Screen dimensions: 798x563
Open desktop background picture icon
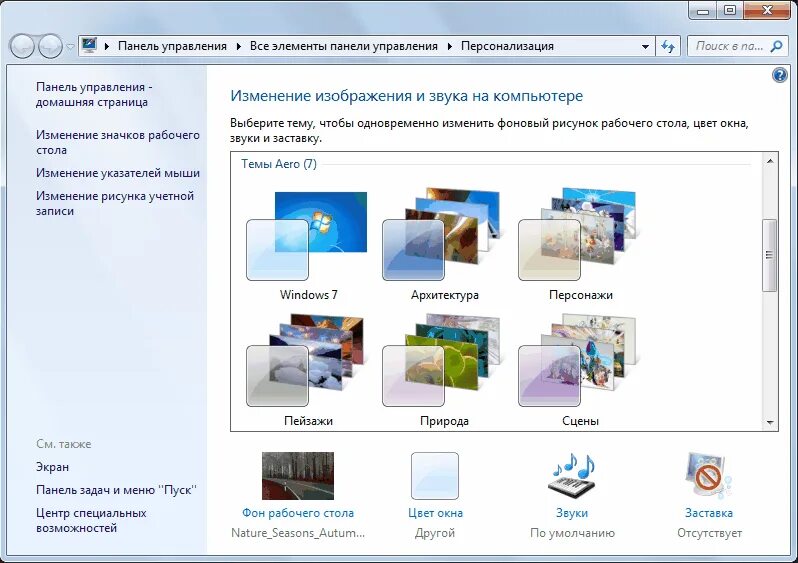point(298,476)
